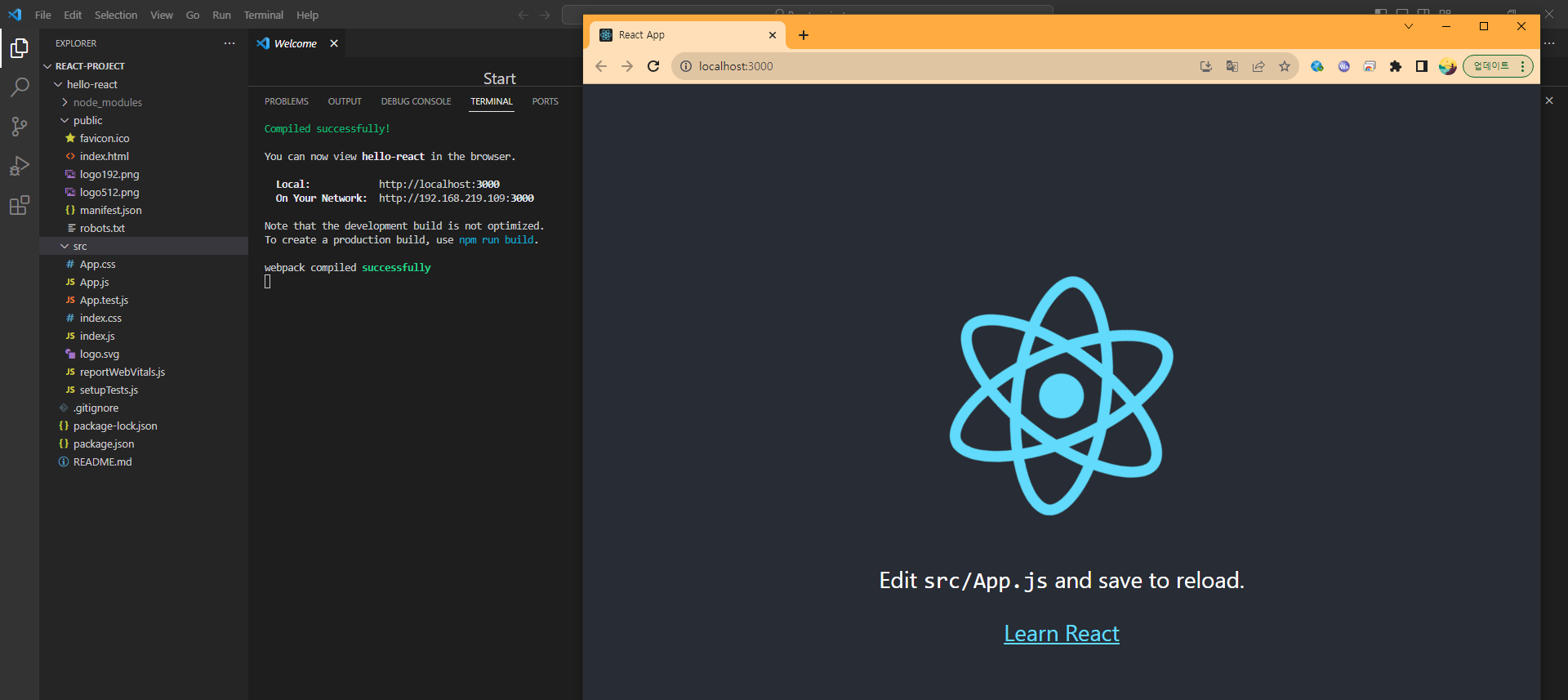Viewport: 1568px width, 700px height.
Task: Open the Extensions puzzle menu
Action: tap(1396, 66)
